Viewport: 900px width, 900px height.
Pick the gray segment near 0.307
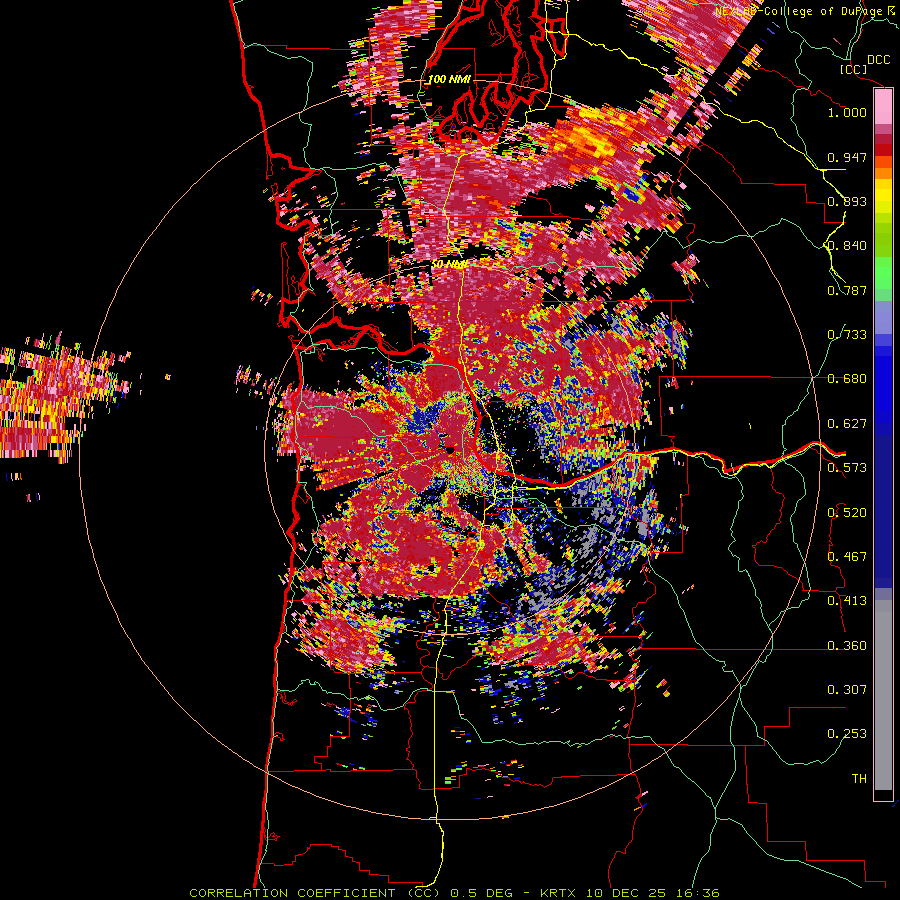(x=883, y=695)
